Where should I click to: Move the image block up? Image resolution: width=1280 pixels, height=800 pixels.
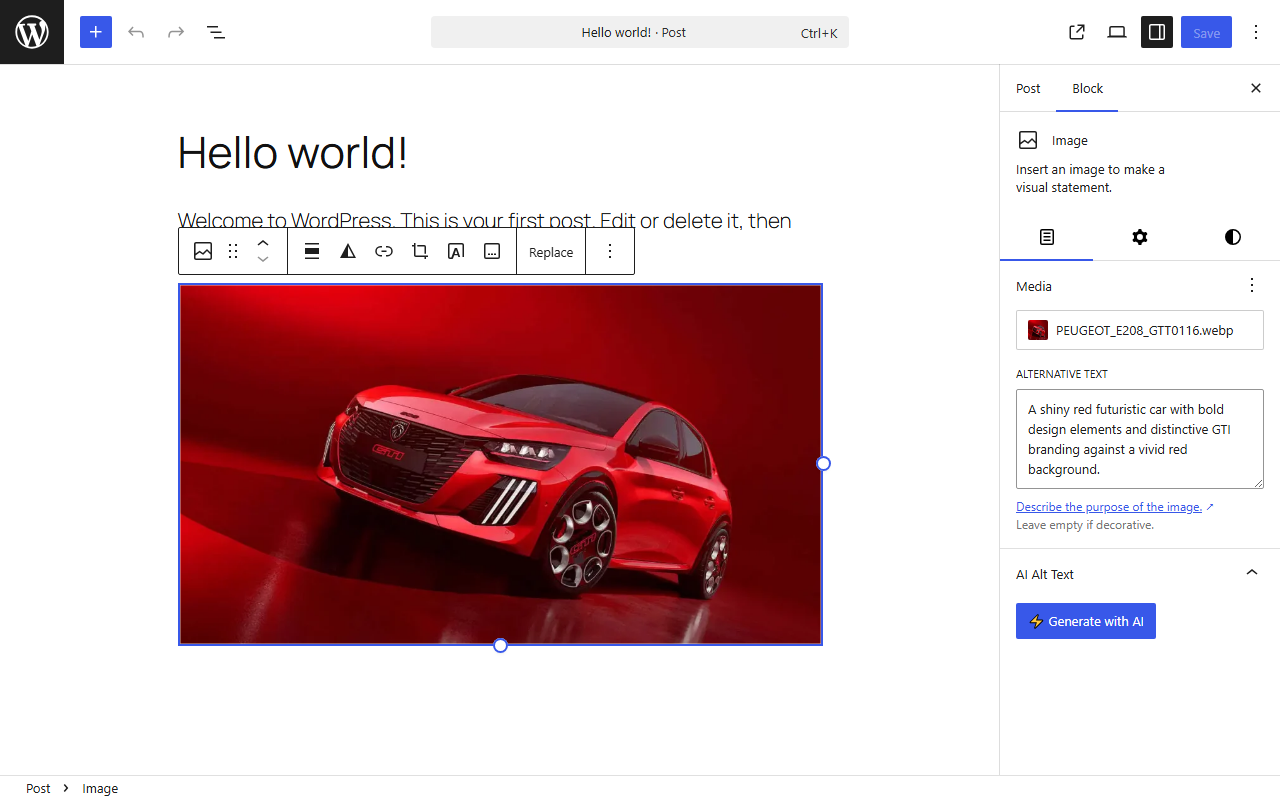tap(263, 243)
